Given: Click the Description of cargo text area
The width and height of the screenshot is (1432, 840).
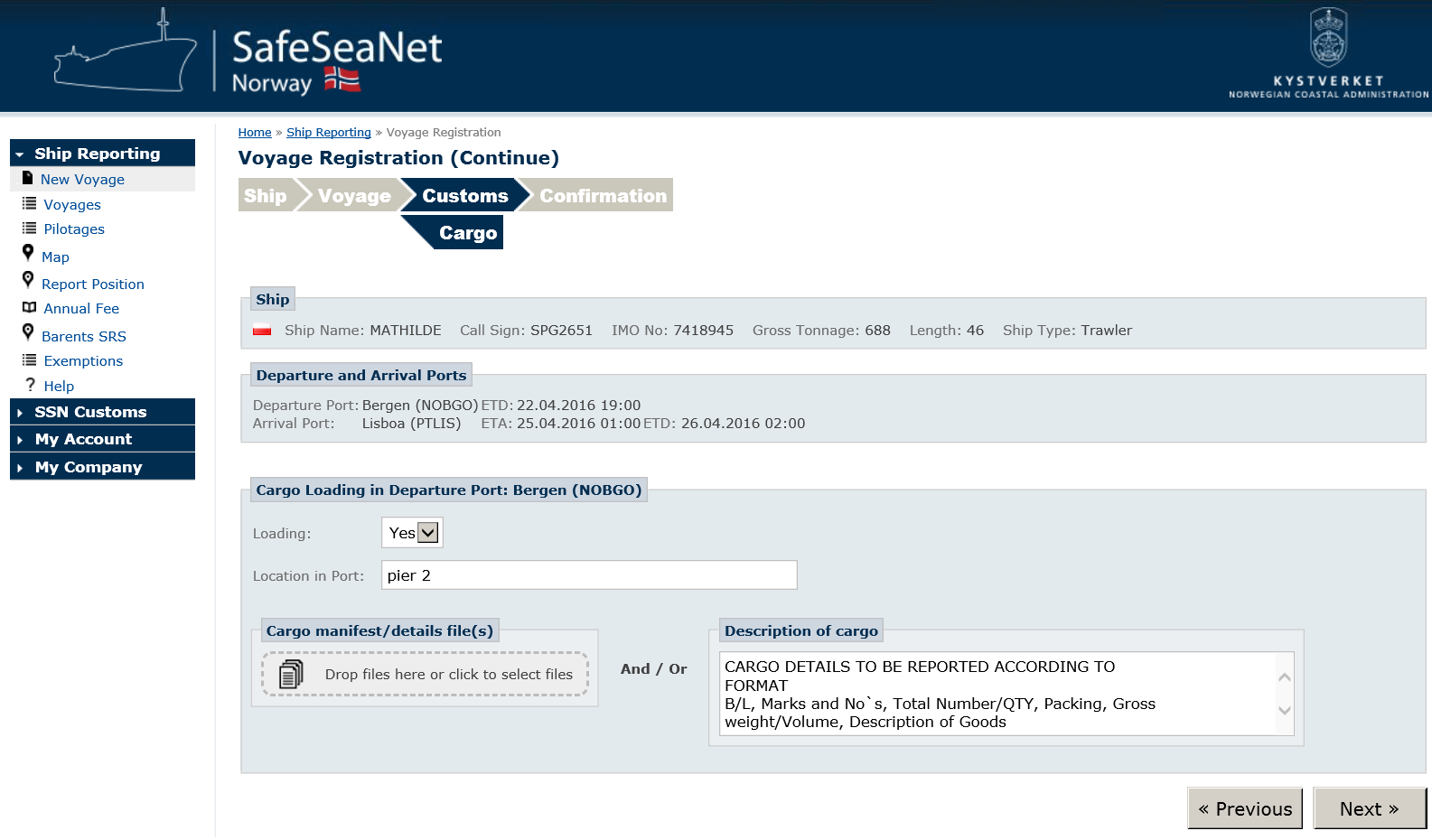Looking at the screenshot, I should tap(1006, 694).
